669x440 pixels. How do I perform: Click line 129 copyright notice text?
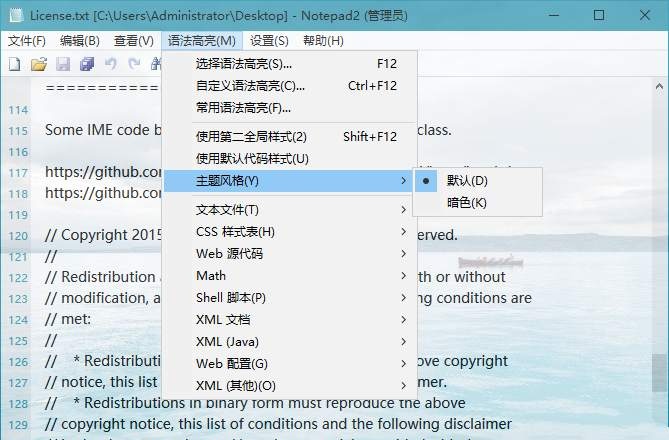click(x=278, y=424)
